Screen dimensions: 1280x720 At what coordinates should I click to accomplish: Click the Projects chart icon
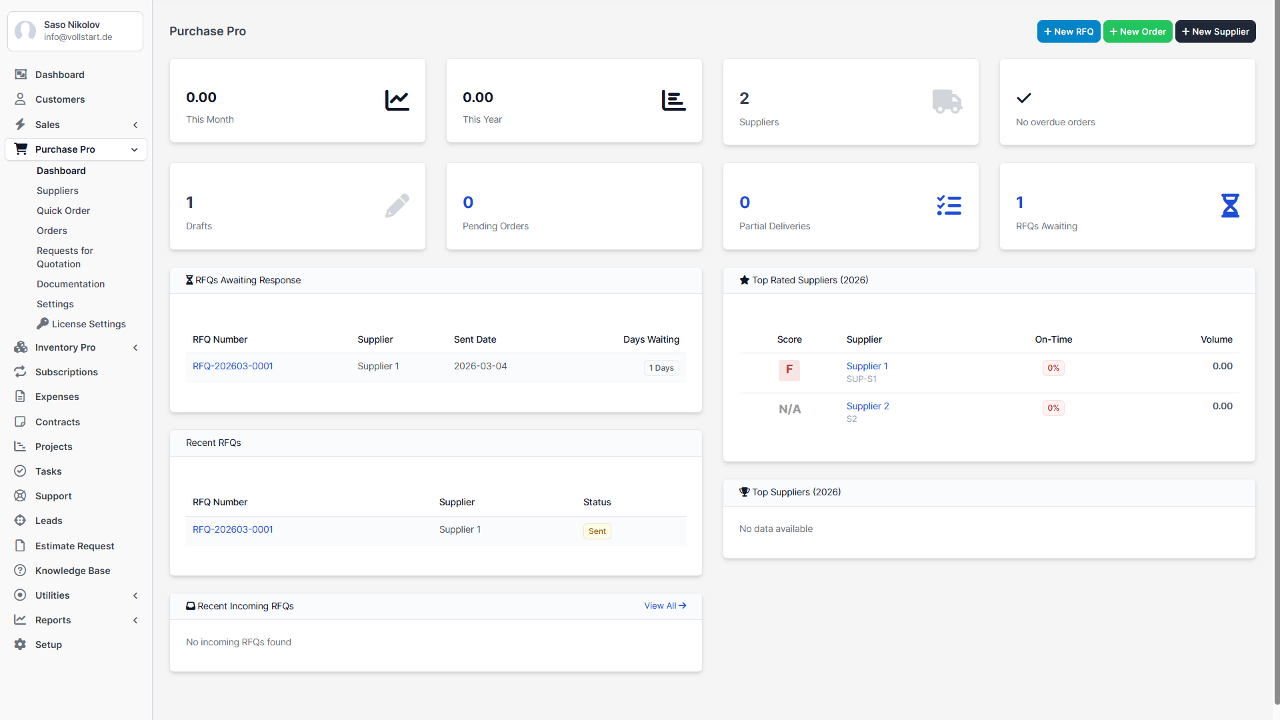tap(20, 446)
